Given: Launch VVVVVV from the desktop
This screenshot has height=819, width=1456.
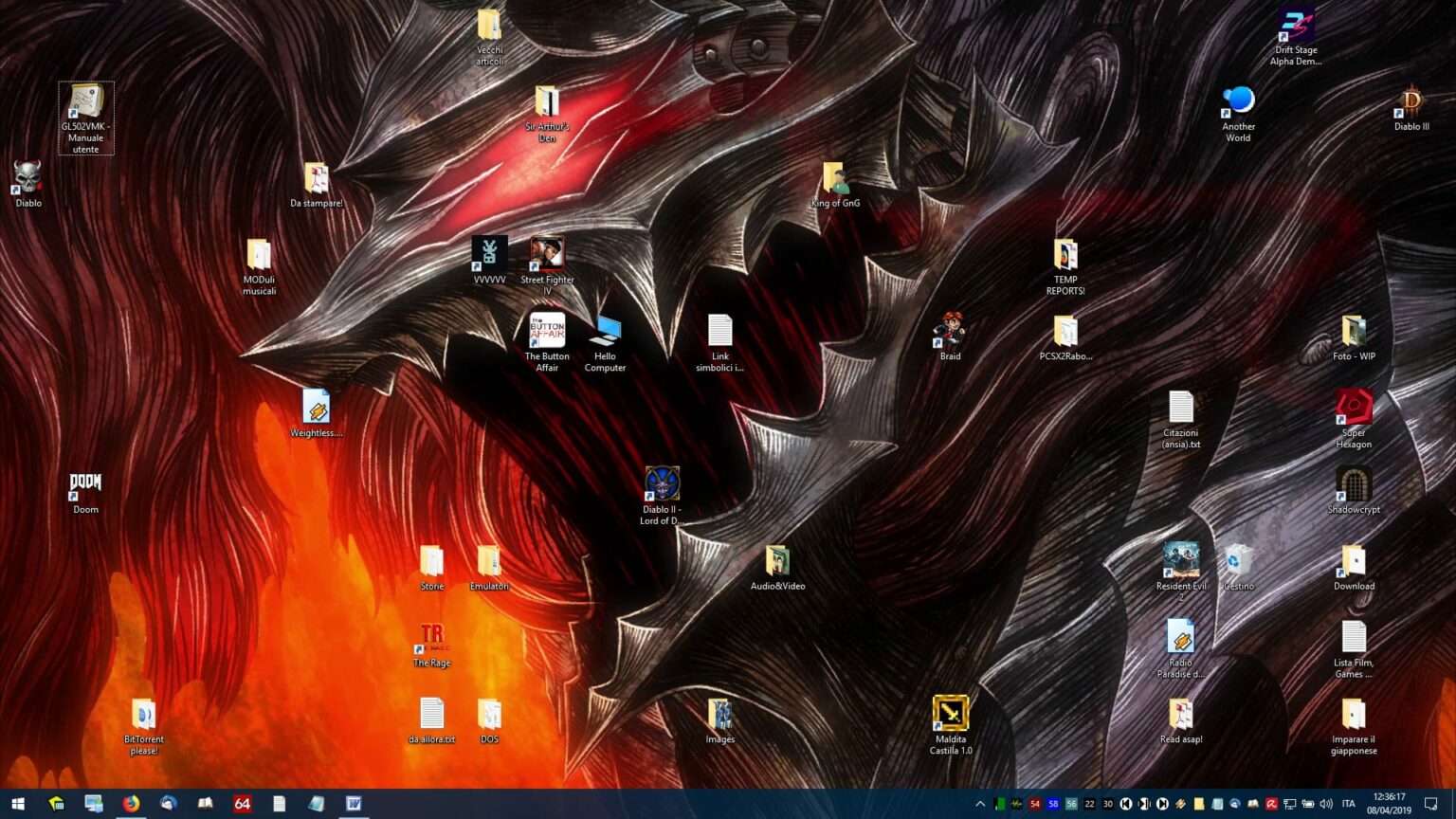Looking at the screenshot, I should tap(488, 254).
